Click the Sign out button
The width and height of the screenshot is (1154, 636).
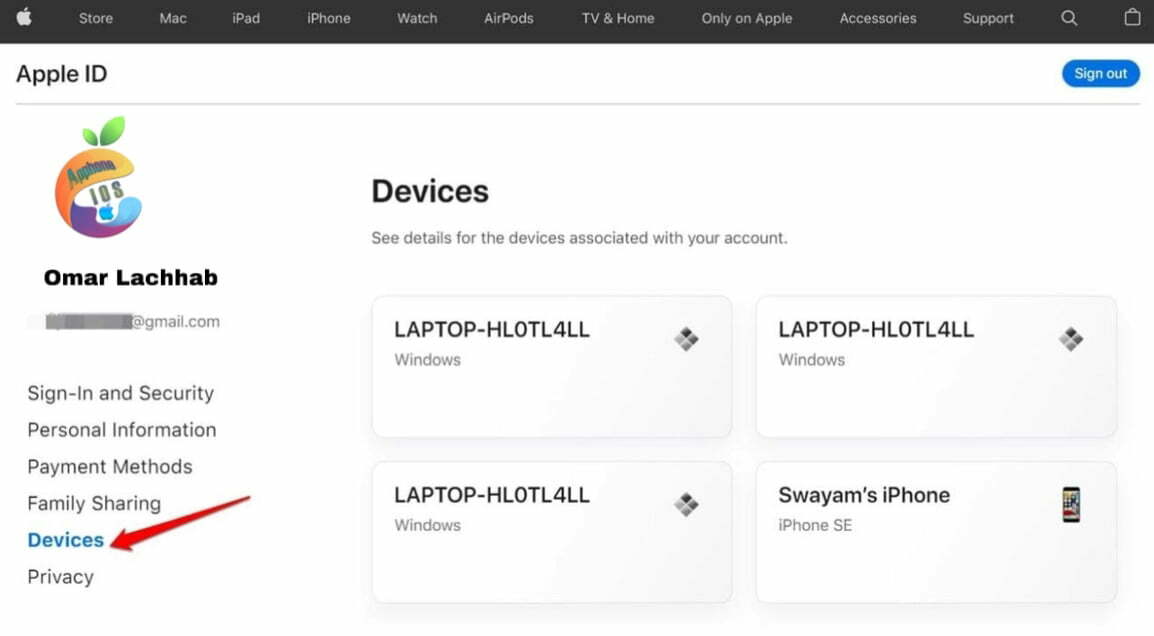[1100, 74]
